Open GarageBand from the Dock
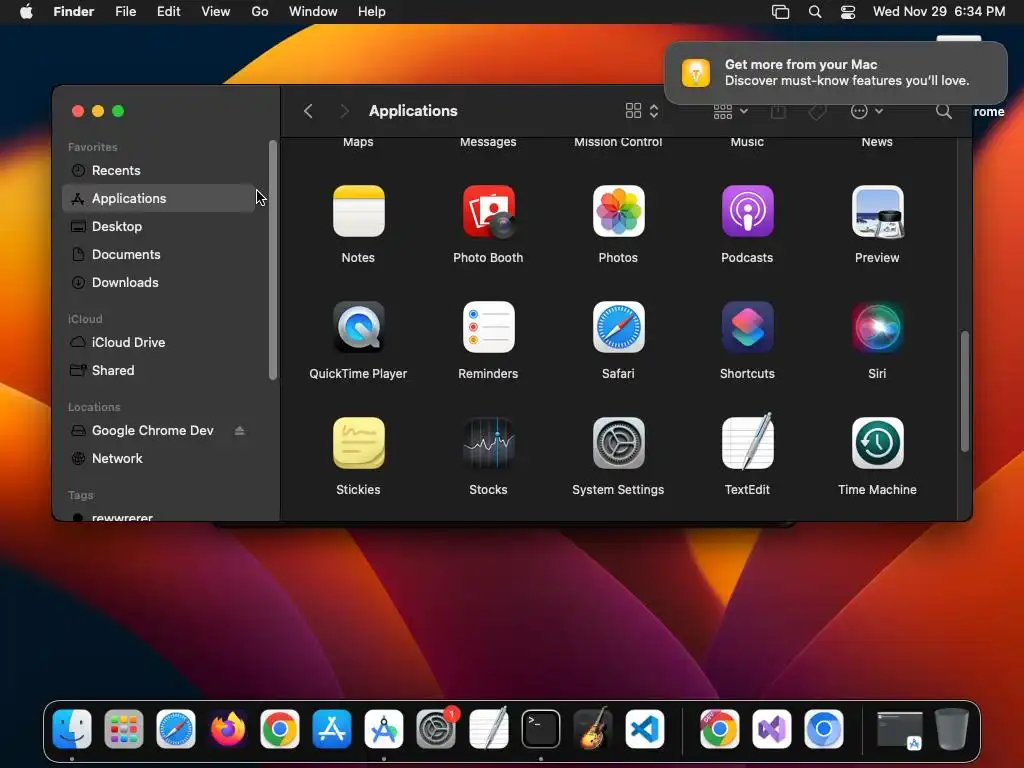Image resolution: width=1024 pixels, height=768 pixels. coord(592,729)
